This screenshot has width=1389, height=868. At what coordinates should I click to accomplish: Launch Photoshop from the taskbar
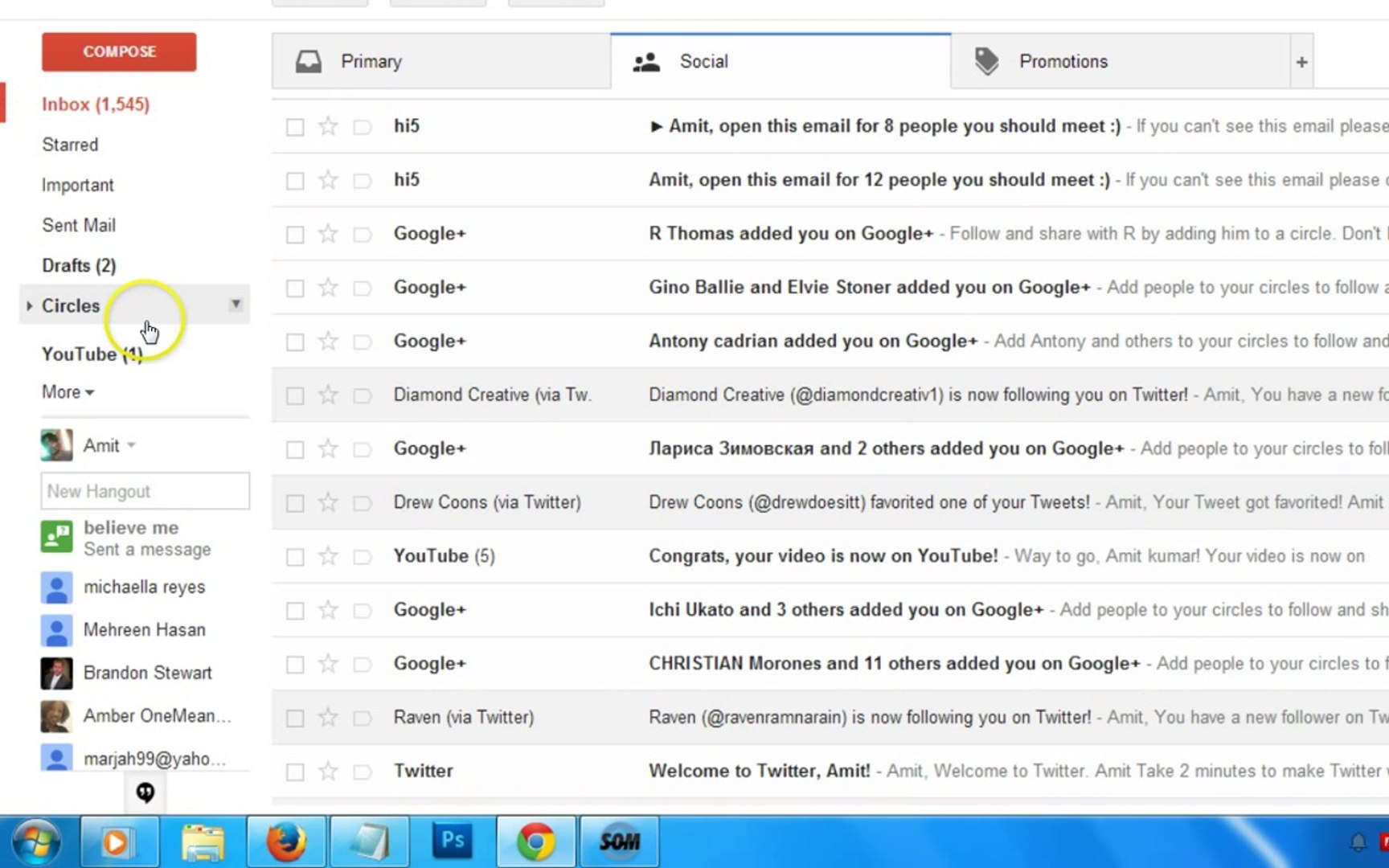click(452, 841)
